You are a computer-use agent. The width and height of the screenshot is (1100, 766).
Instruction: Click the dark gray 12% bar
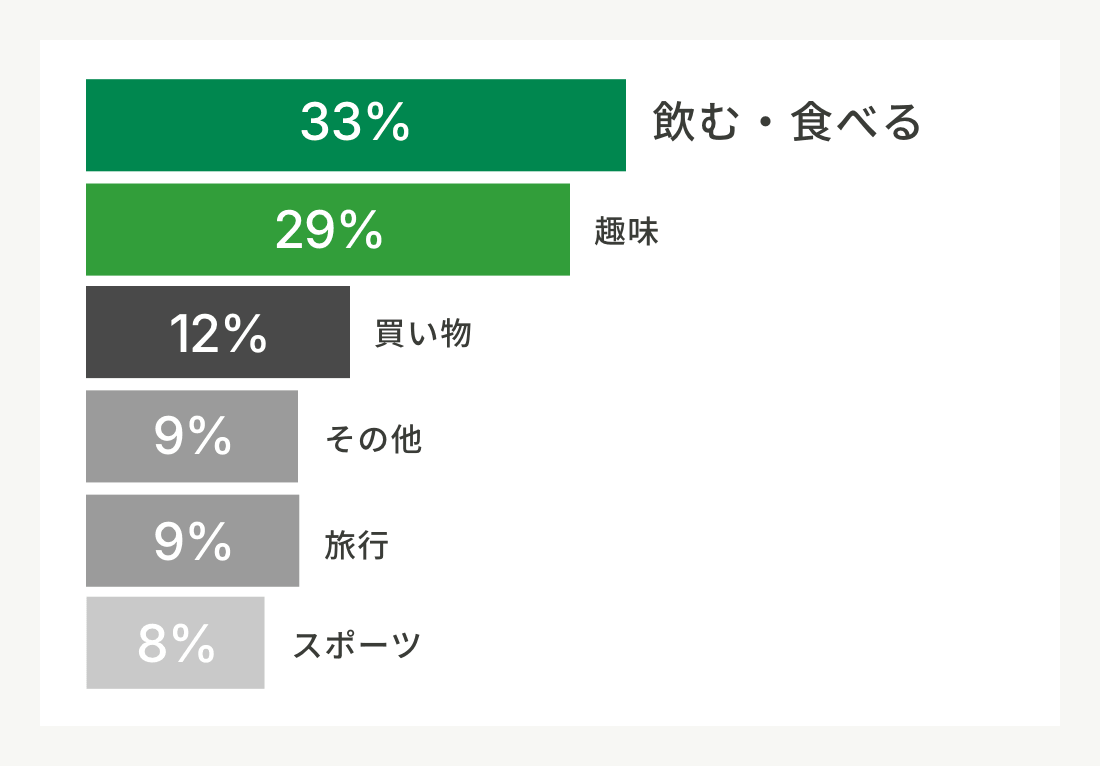(x=217, y=332)
